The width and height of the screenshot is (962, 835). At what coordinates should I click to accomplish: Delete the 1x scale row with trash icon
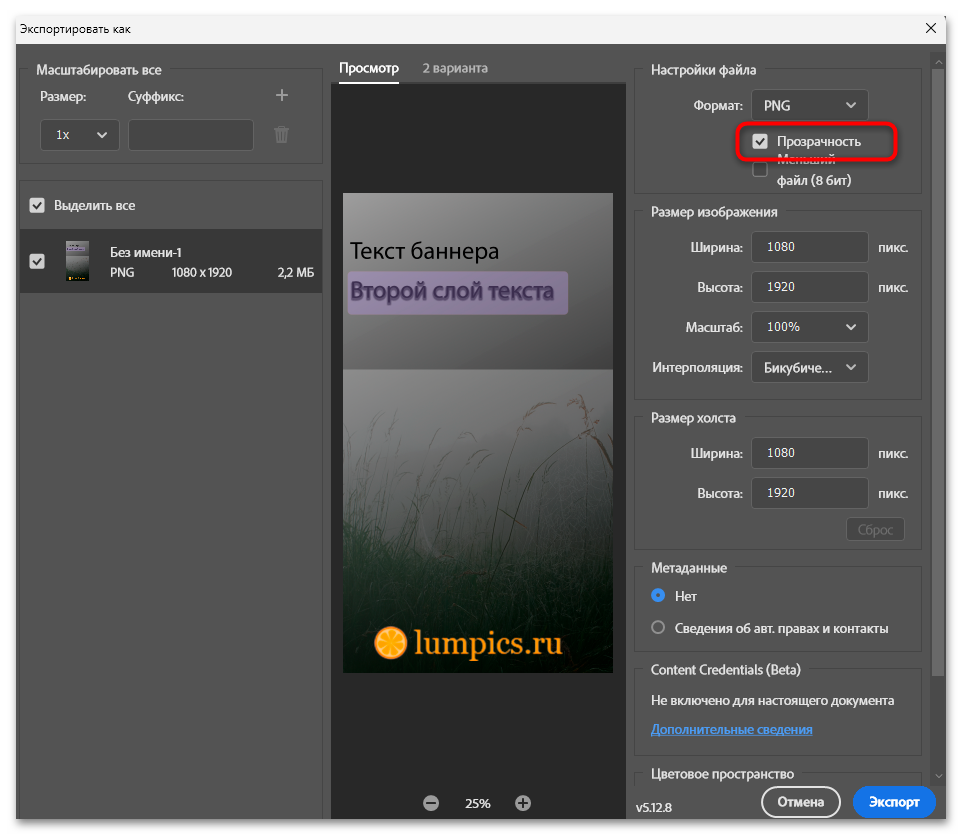pos(282,134)
